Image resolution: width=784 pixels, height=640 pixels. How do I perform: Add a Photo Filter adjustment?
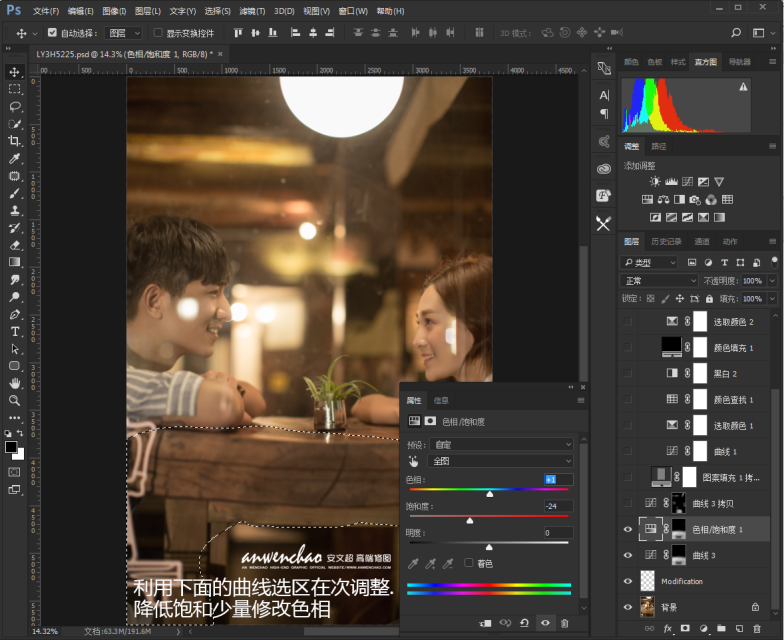pos(695,200)
